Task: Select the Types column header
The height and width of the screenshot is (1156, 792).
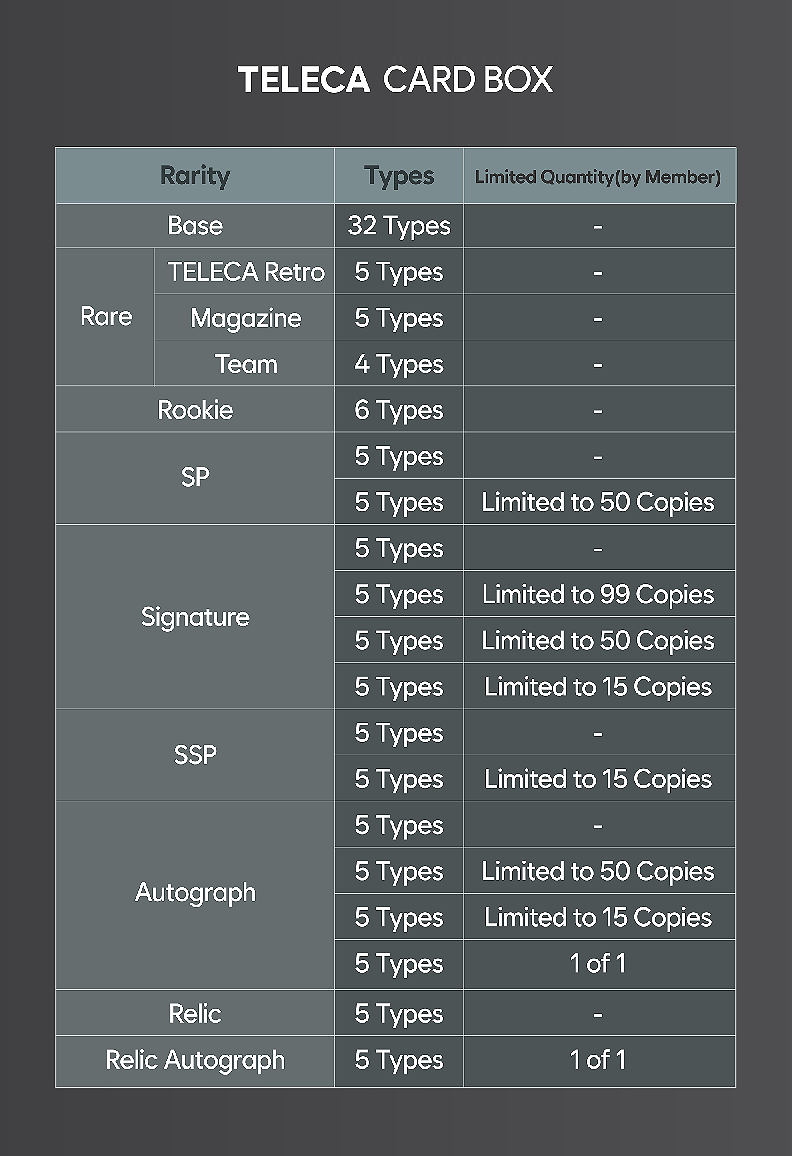Action: 399,175
